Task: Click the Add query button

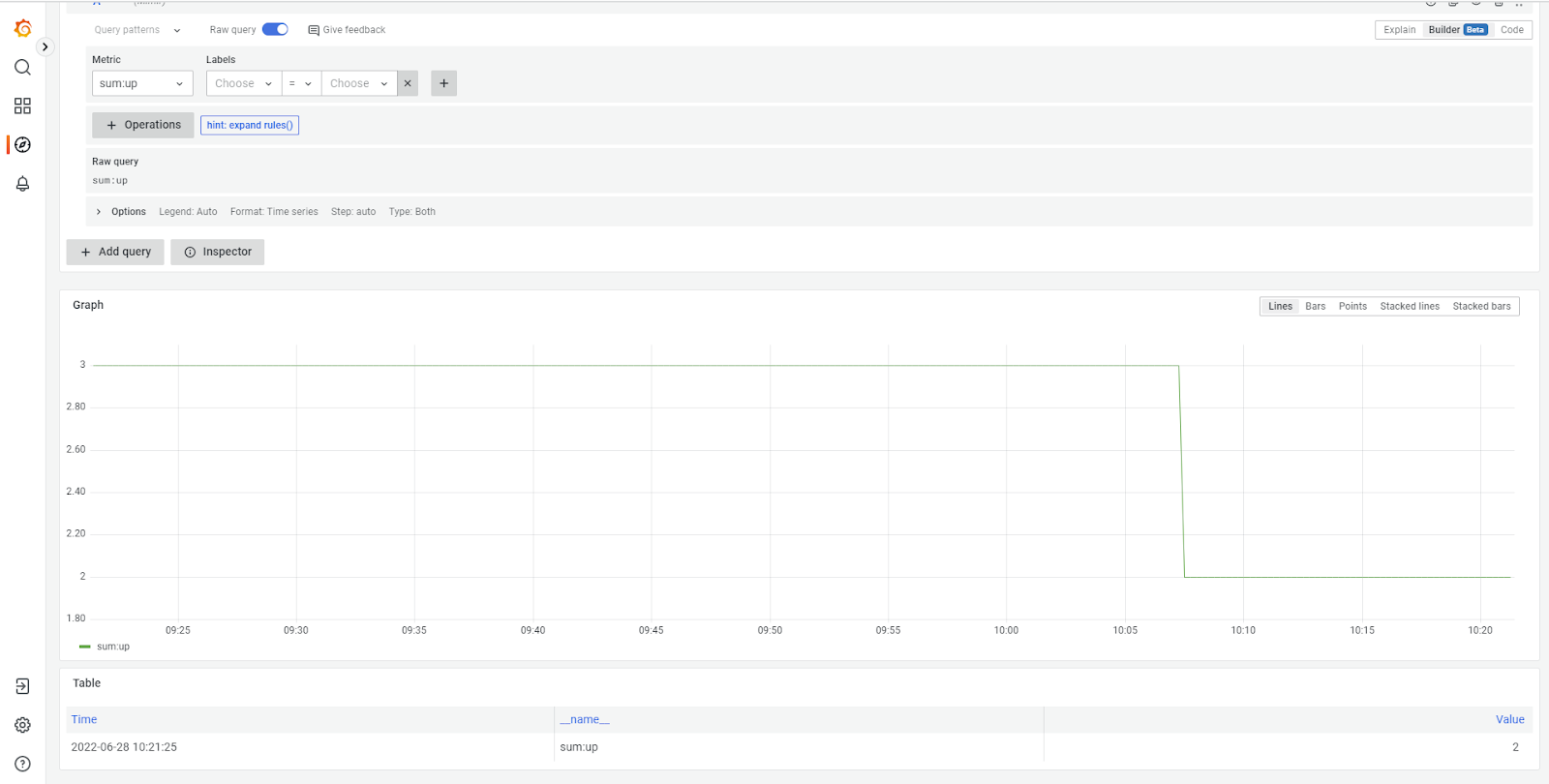Action: 115,252
